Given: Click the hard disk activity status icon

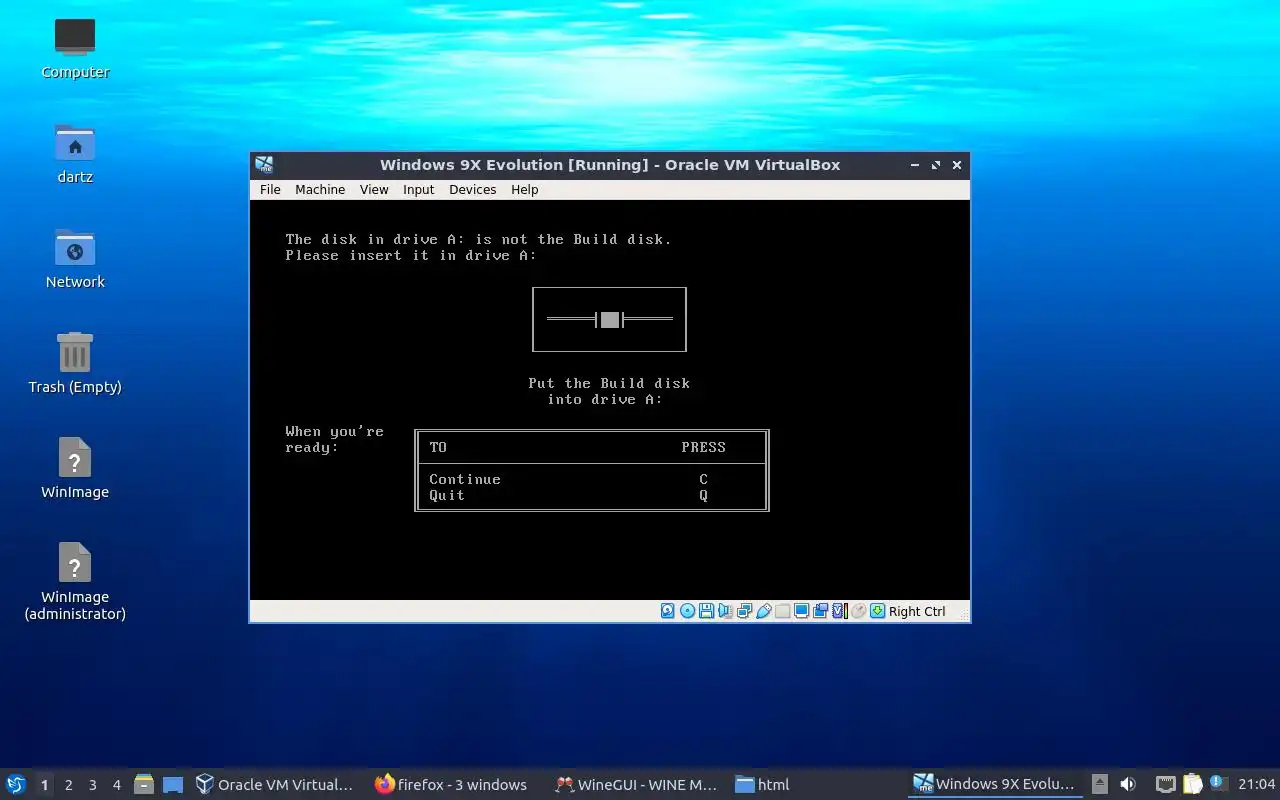Looking at the screenshot, I should [668, 611].
